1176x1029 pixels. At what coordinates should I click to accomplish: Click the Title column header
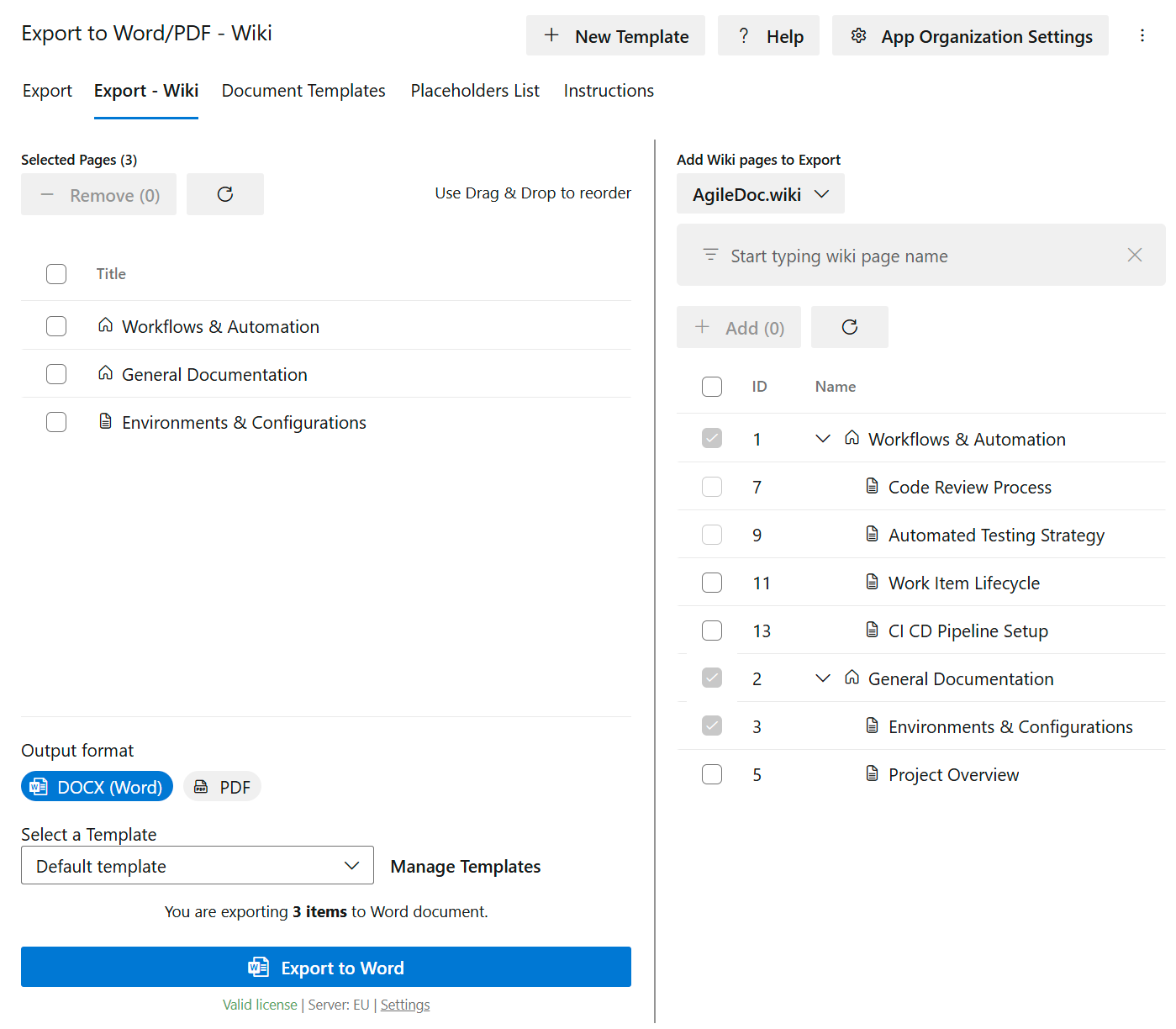tap(111, 274)
